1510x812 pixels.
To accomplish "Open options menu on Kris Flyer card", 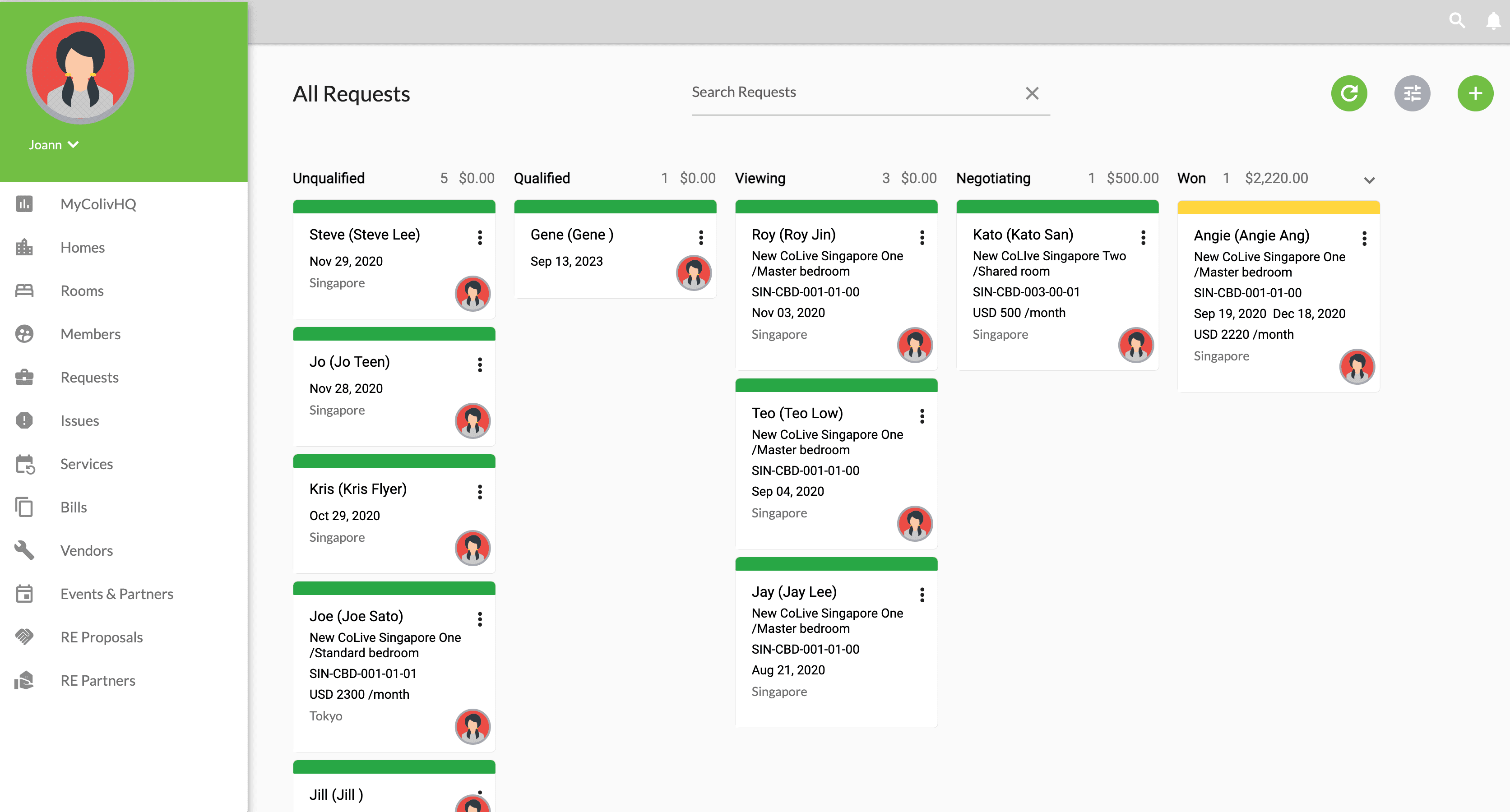I will pos(480,492).
